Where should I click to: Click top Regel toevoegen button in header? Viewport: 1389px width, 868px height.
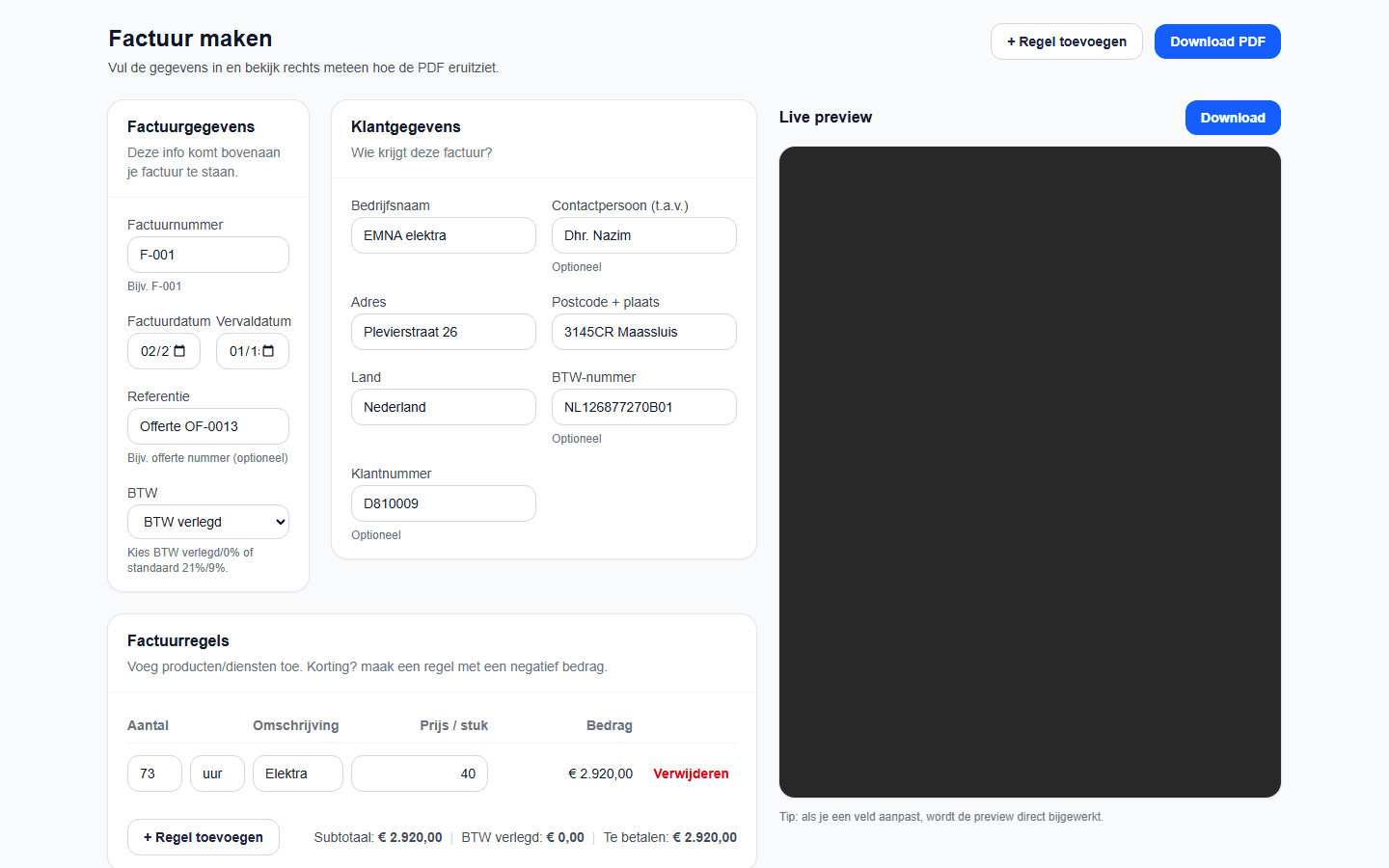pos(1067,41)
